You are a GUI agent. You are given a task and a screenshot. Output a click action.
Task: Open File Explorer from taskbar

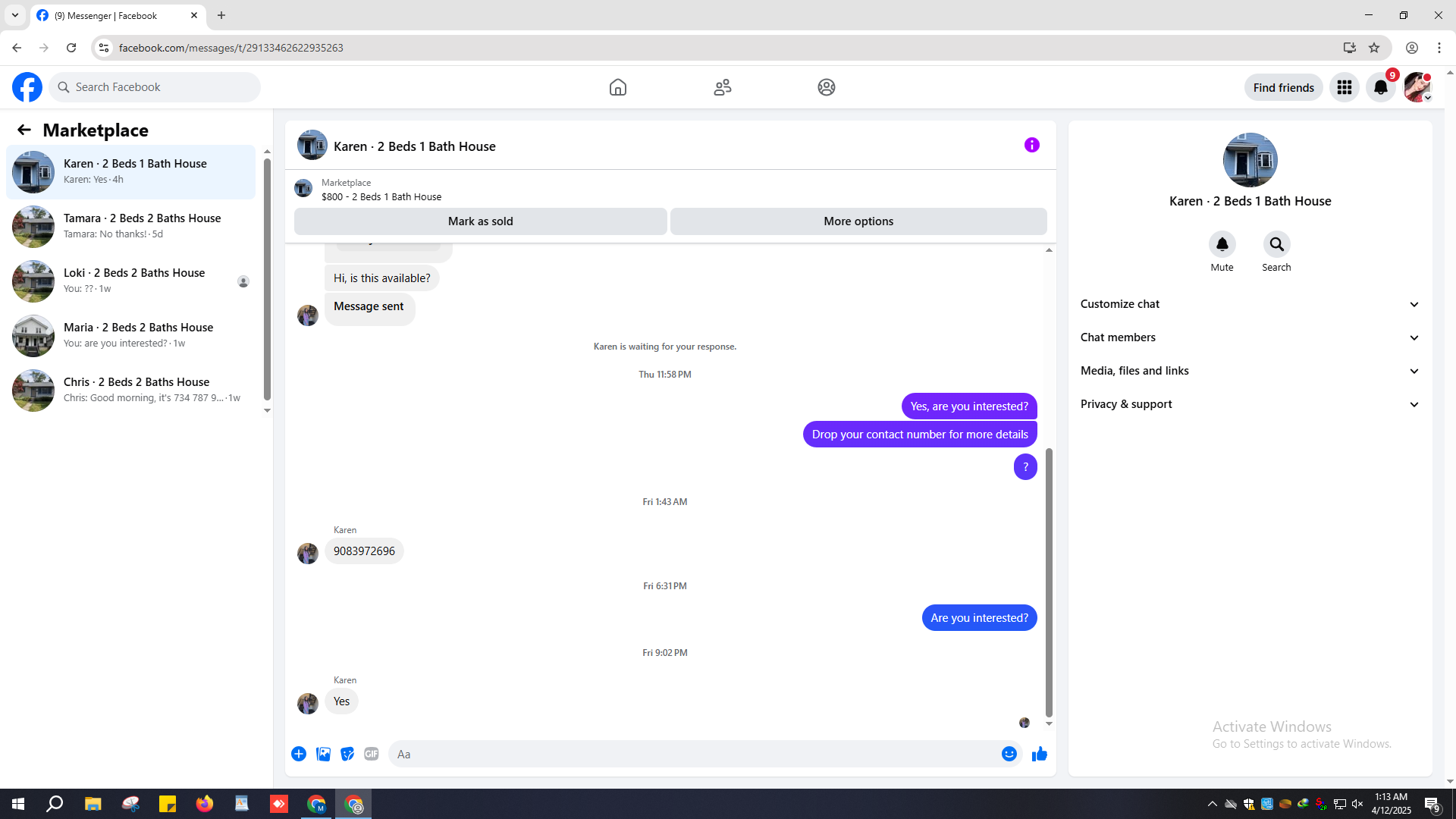[93, 804]
